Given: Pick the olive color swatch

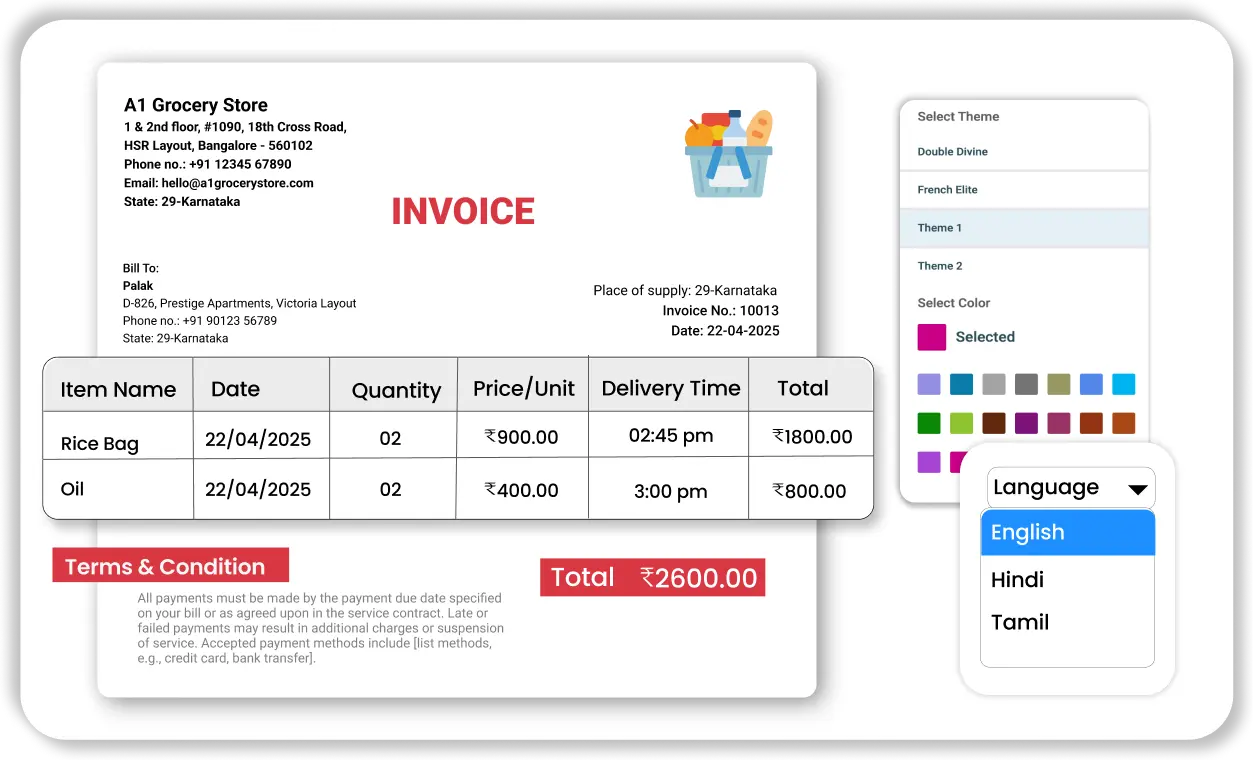Looking at the screenshot, I should (x=1058, y=384).
